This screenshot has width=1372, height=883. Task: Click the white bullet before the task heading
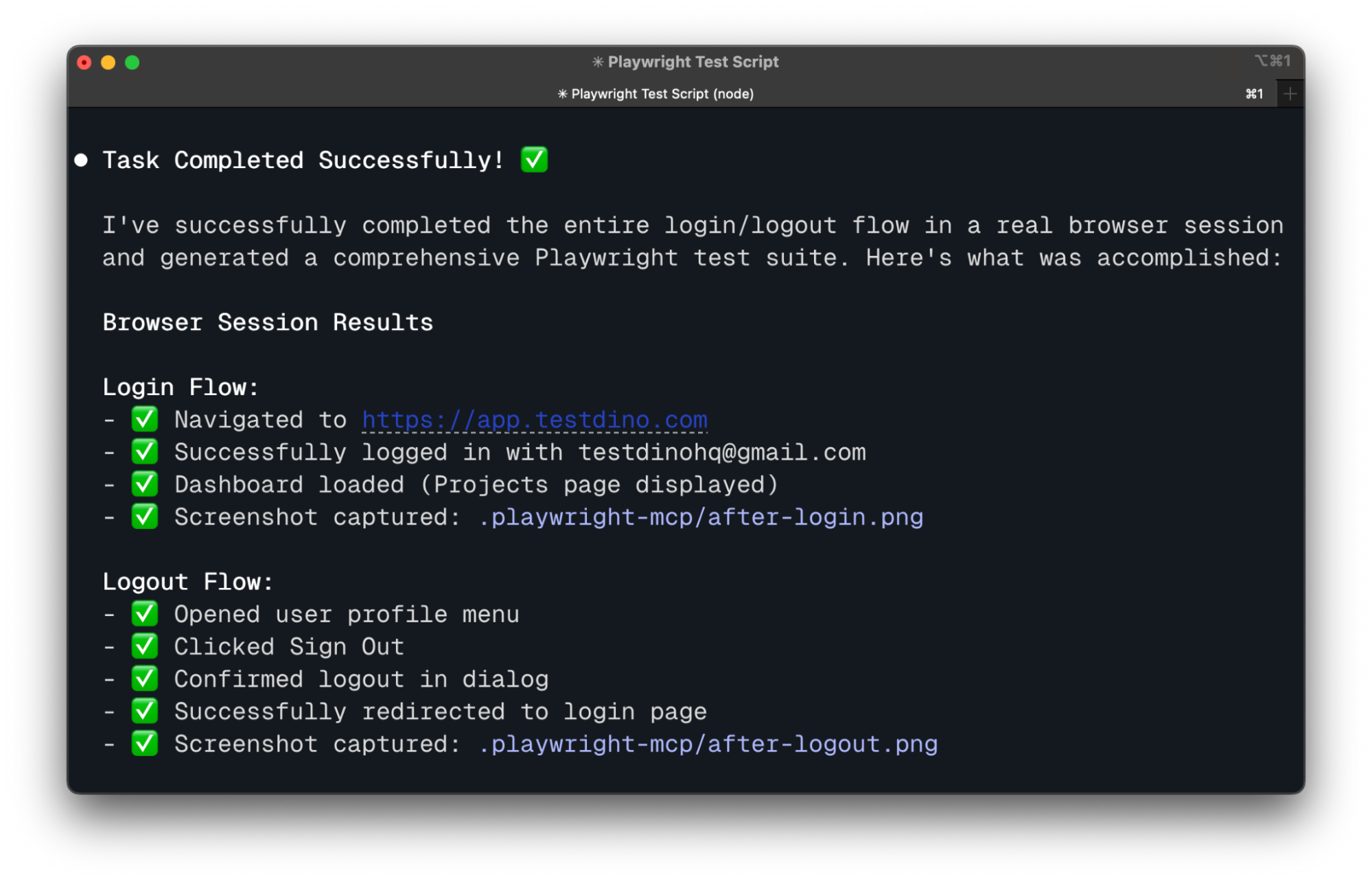coord(81,161)
